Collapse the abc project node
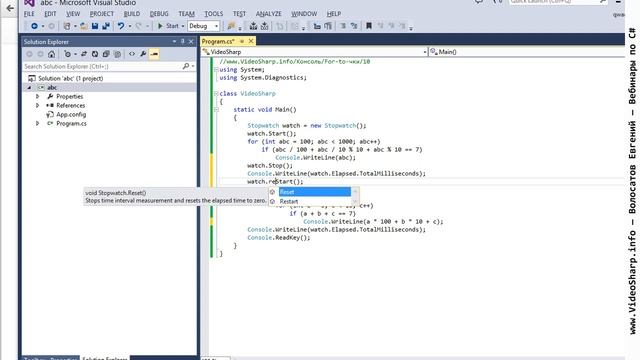 point(29,87)
